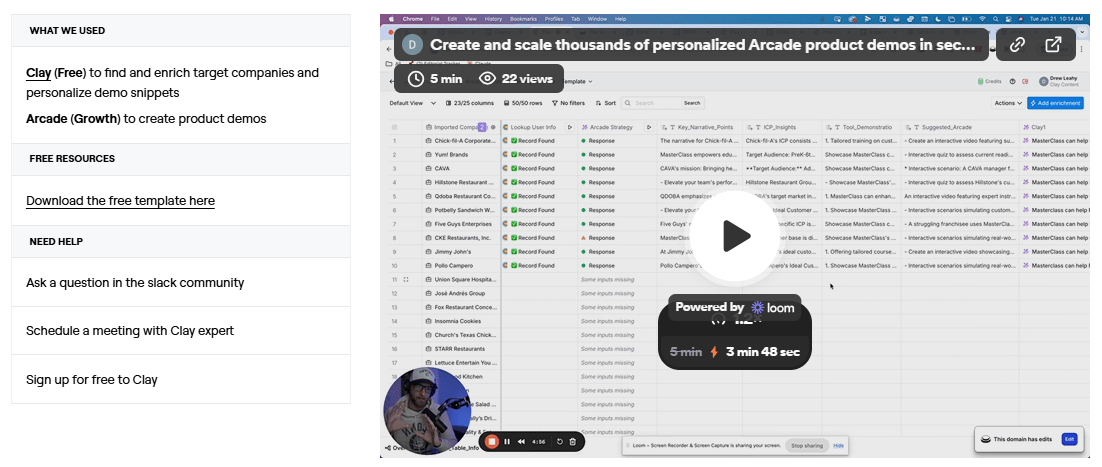Click the 'Insomnia Cookies' cell
Image resolution: width=1102 pixels, height=467 pixels.
(x=462, y=321)
